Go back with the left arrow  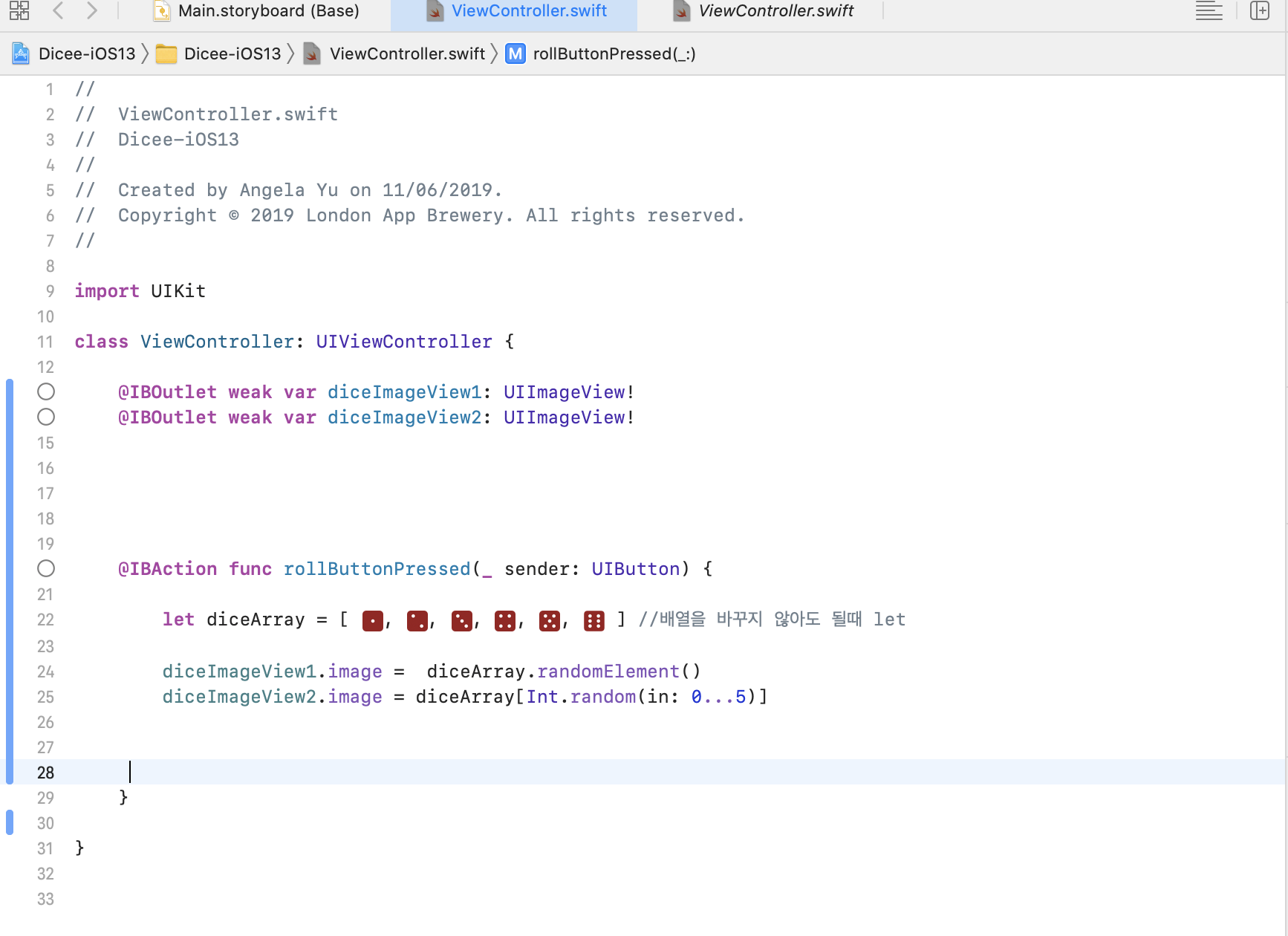tap(59, 10)
